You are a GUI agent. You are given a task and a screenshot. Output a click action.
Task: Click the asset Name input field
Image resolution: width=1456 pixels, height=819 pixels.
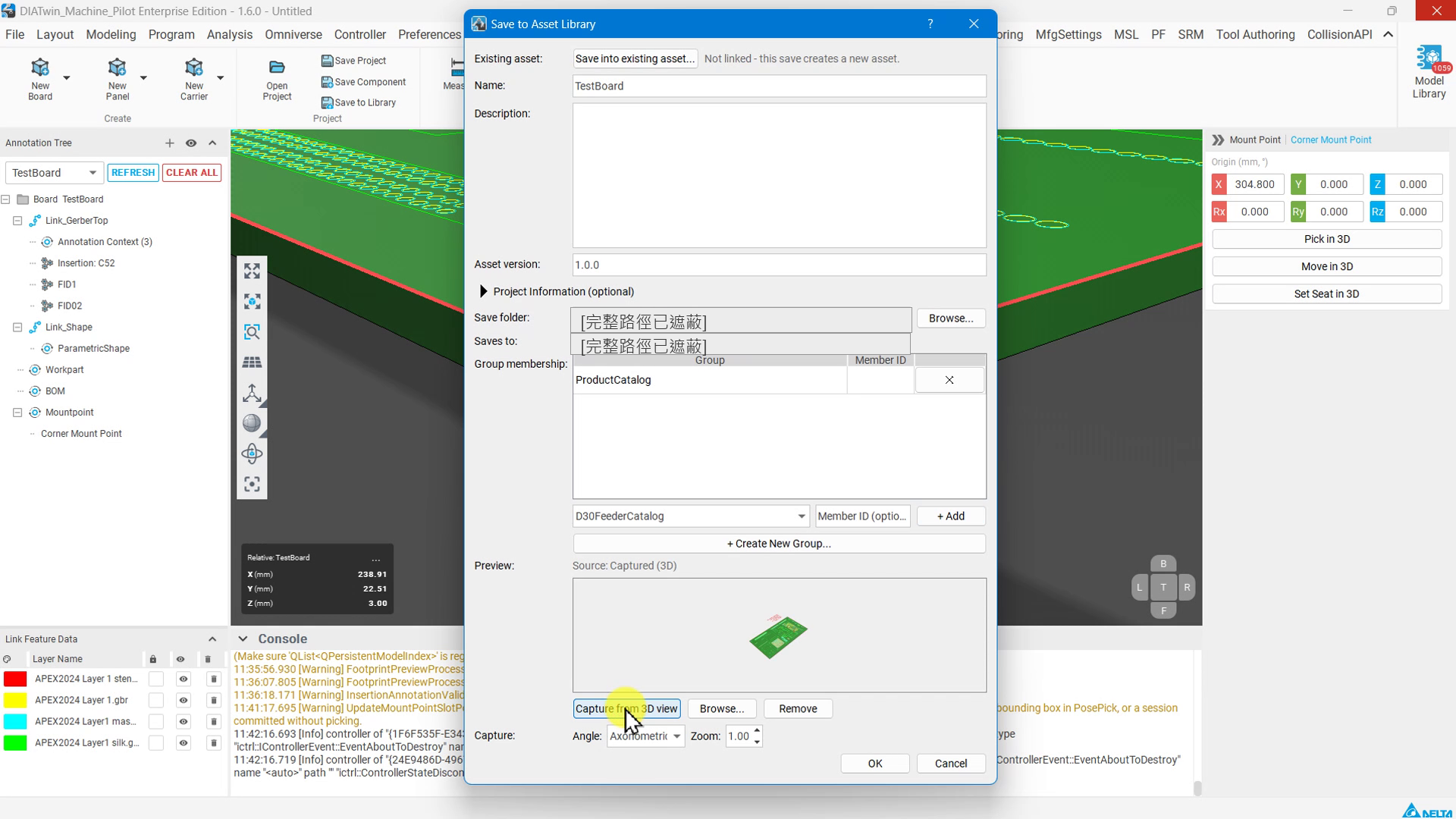779,86
